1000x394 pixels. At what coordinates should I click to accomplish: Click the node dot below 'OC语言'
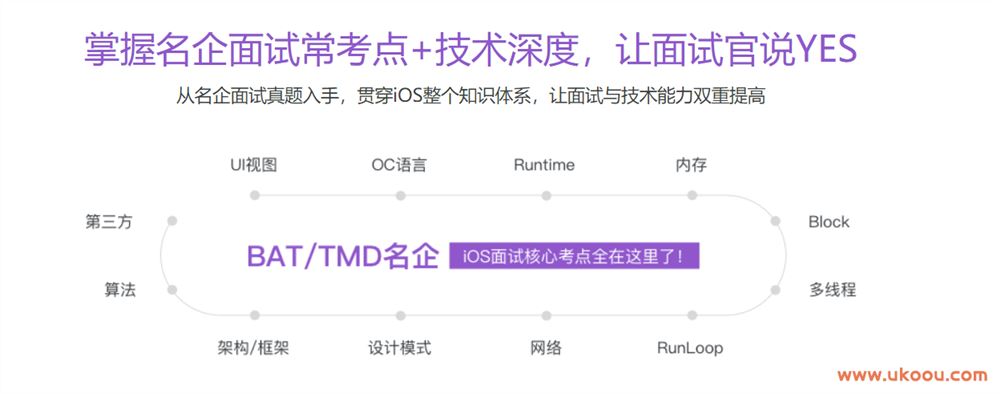pyautogui.click(x=401, y=195)
